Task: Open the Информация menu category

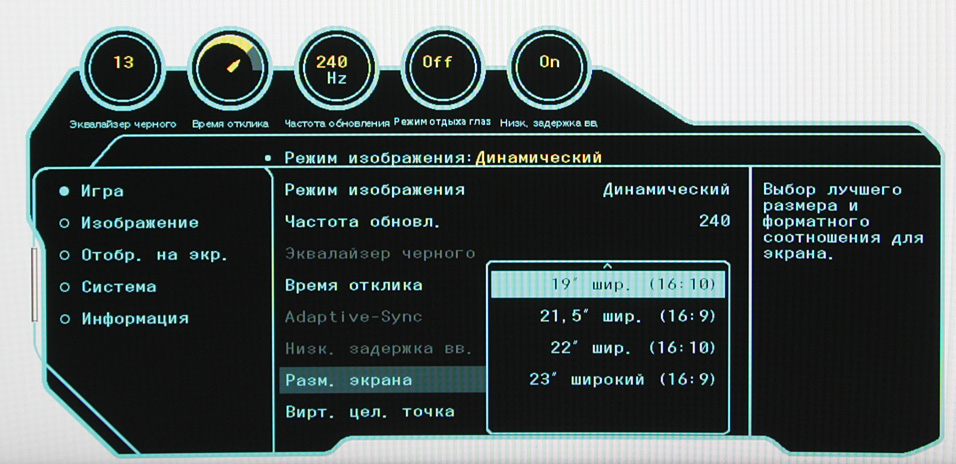Action: pyautogui.click(x=124, y=318)
